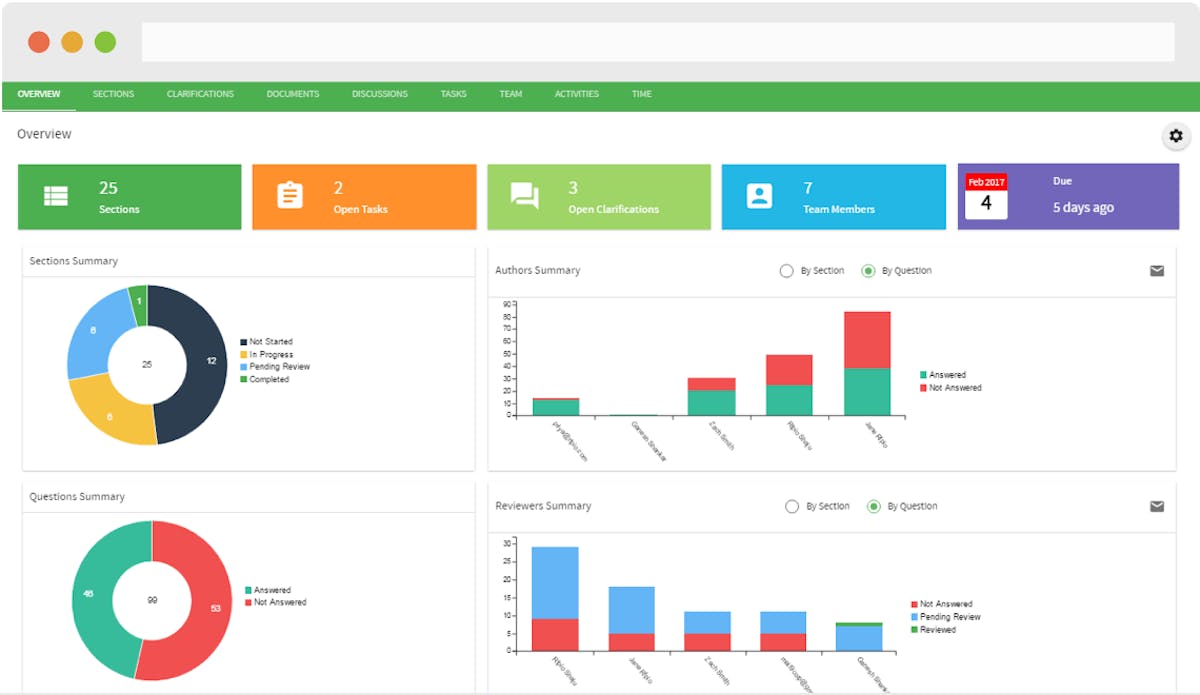The image size is (1200, 695).
Task: Click the Feb 4 calendar icon on the Due card
Action: pos(985,192)
